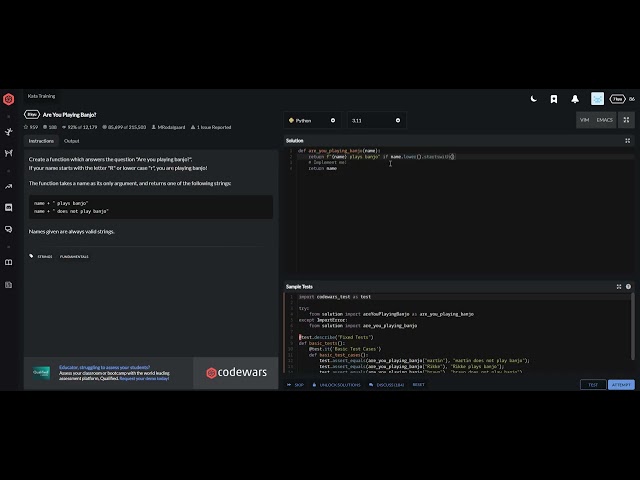The image size is (640, 480).
Task: Enable EMACS editor mode
Action: pyautogui.click(x=604, y=120)
